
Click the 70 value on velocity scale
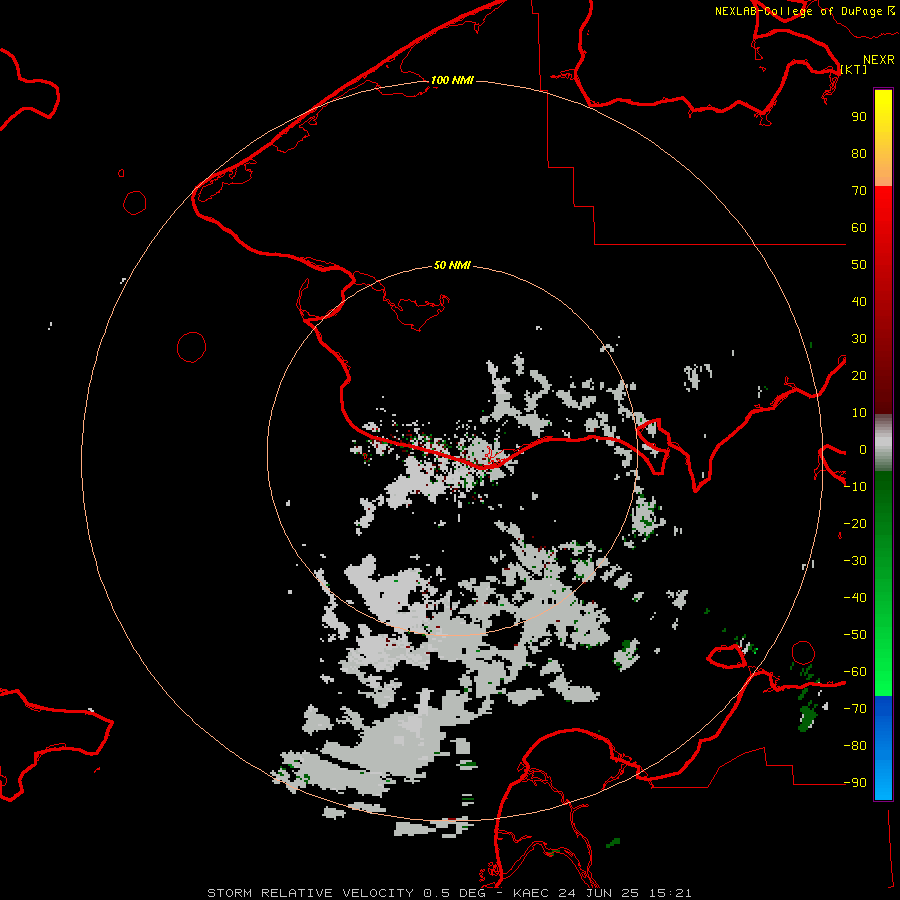tap(859, 191)
